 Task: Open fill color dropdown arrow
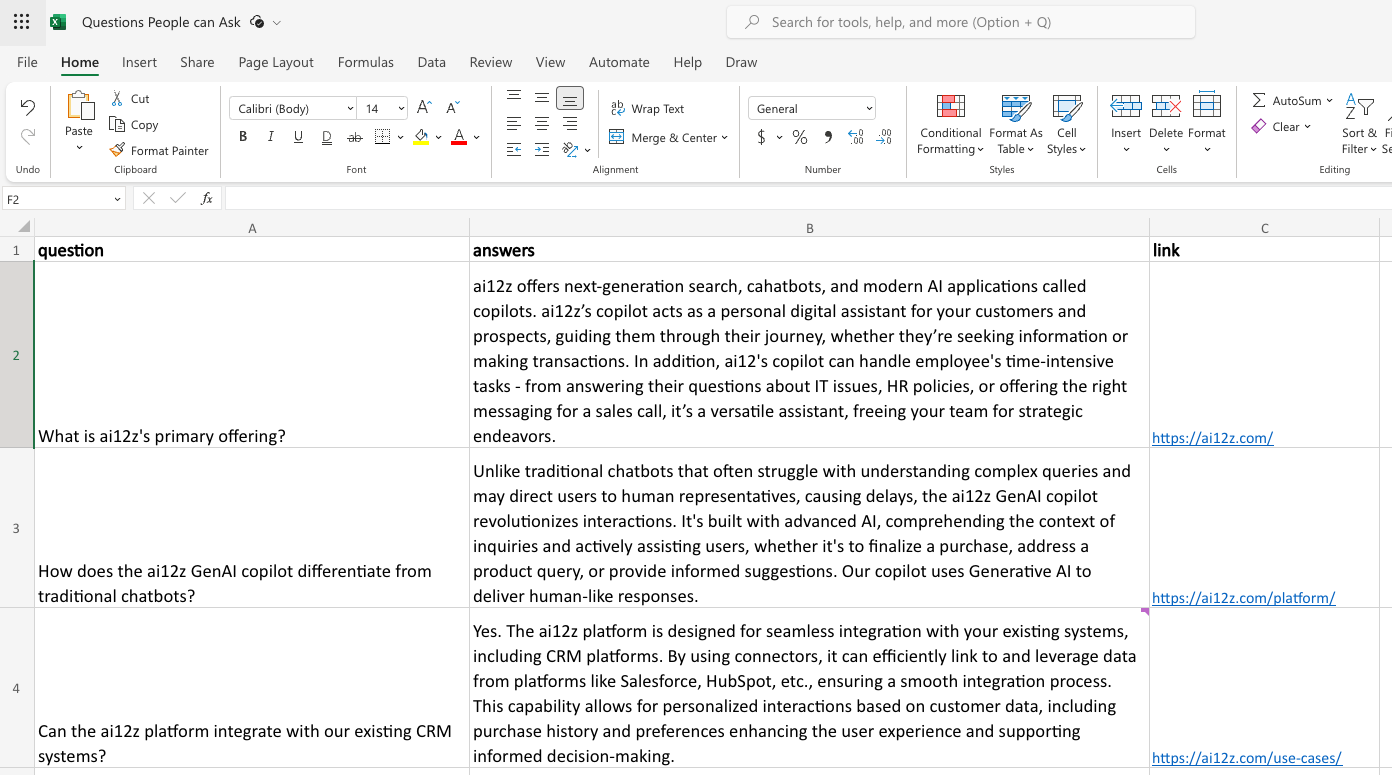438,137
